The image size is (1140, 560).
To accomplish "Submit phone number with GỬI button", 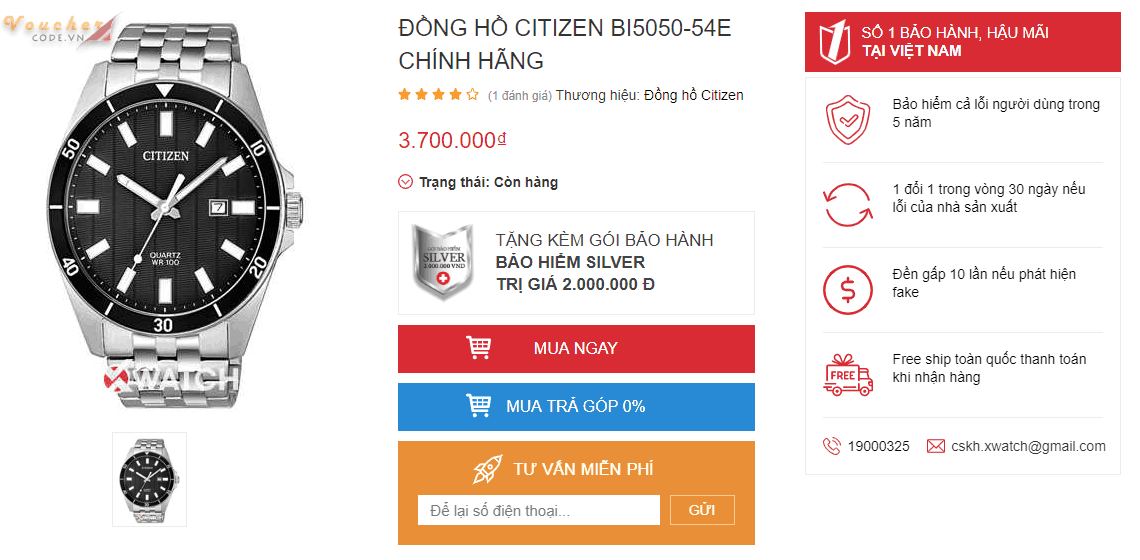I will pos(702,510).
